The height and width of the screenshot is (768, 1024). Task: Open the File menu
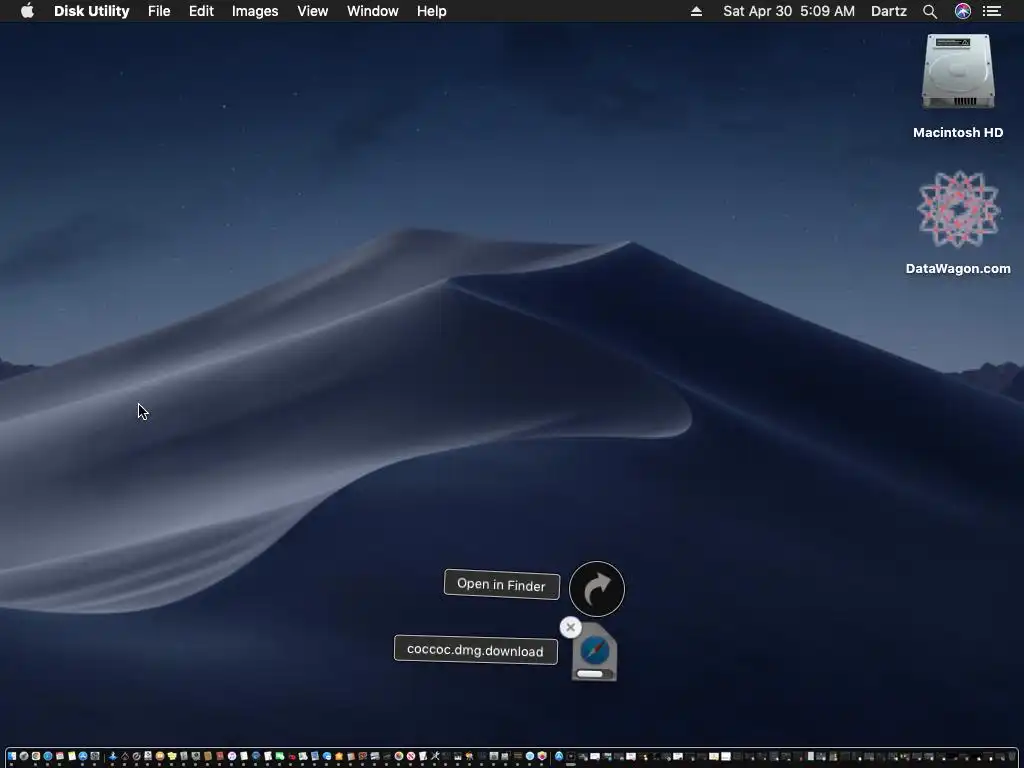[159, 11]
